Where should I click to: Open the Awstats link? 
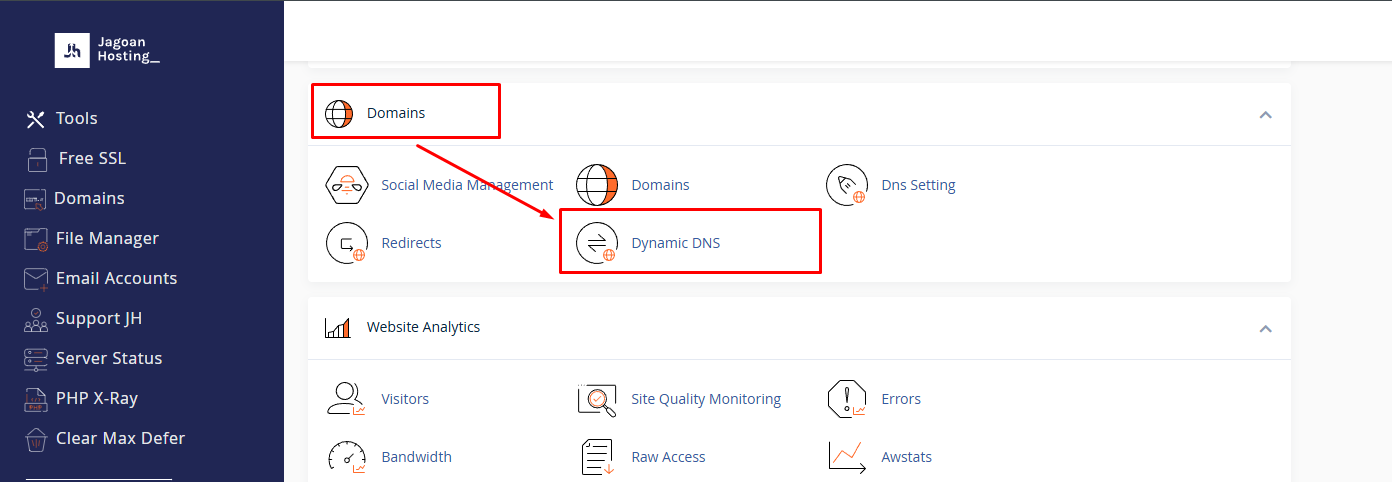906,457
